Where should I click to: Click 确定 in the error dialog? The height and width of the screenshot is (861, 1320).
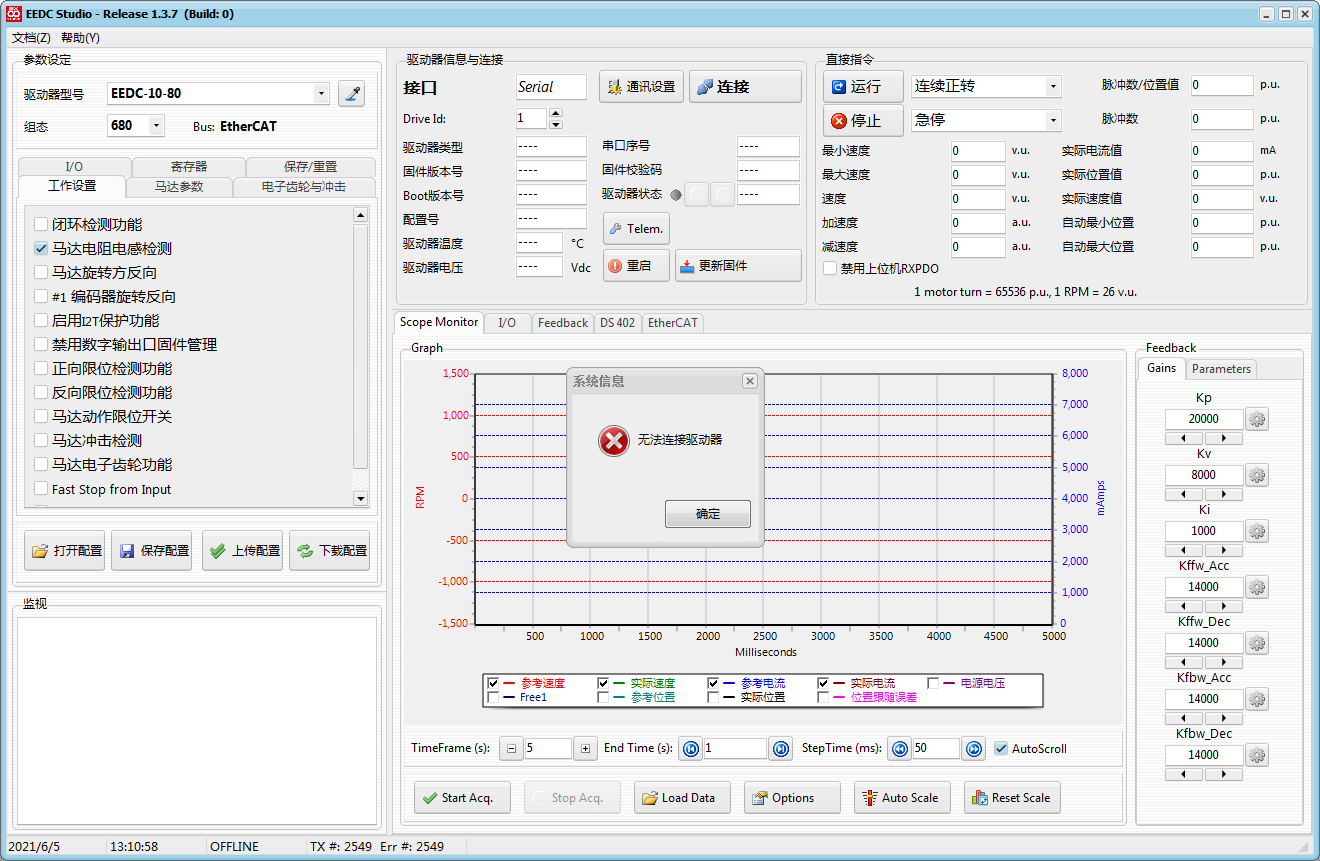(x=707, y=514)
